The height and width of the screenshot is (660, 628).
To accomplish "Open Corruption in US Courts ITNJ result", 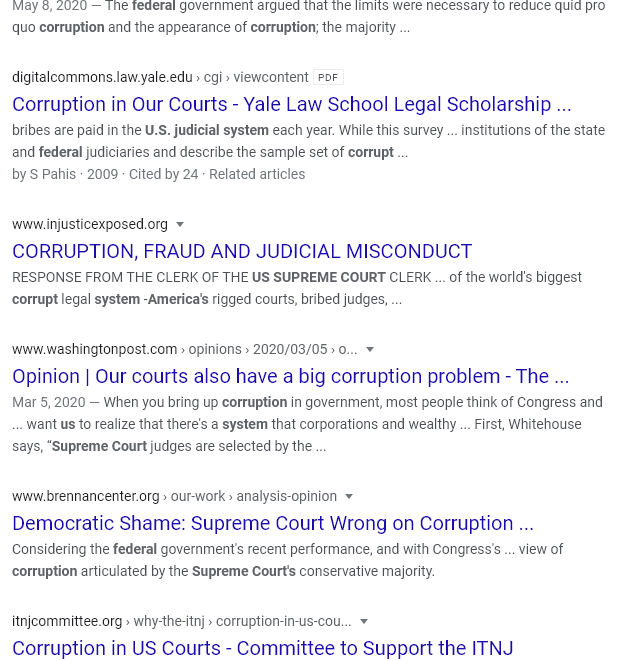I will point(263,648).
